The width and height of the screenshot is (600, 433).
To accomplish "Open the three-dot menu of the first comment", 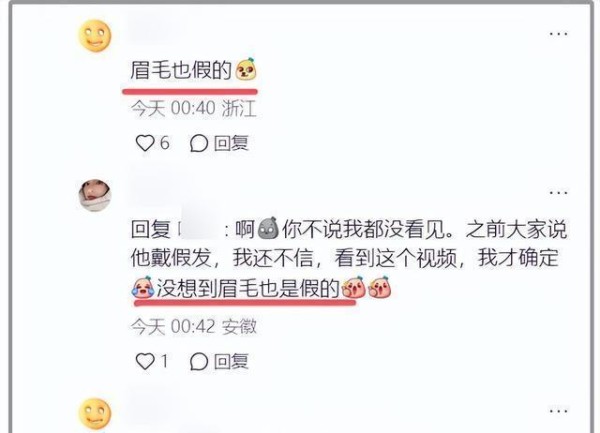I will coord(558,34).
